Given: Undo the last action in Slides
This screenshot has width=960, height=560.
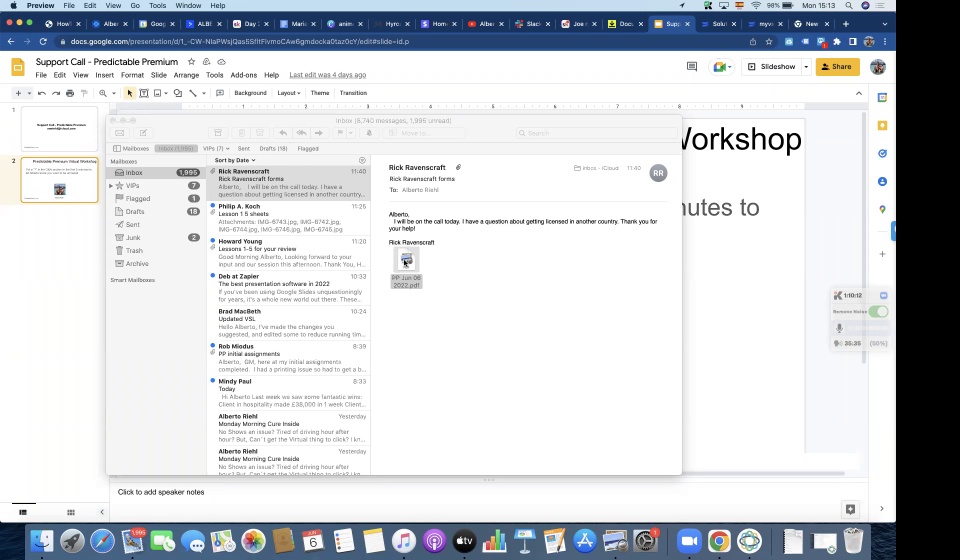Looking at the screenshot, I should pos(42,93).
